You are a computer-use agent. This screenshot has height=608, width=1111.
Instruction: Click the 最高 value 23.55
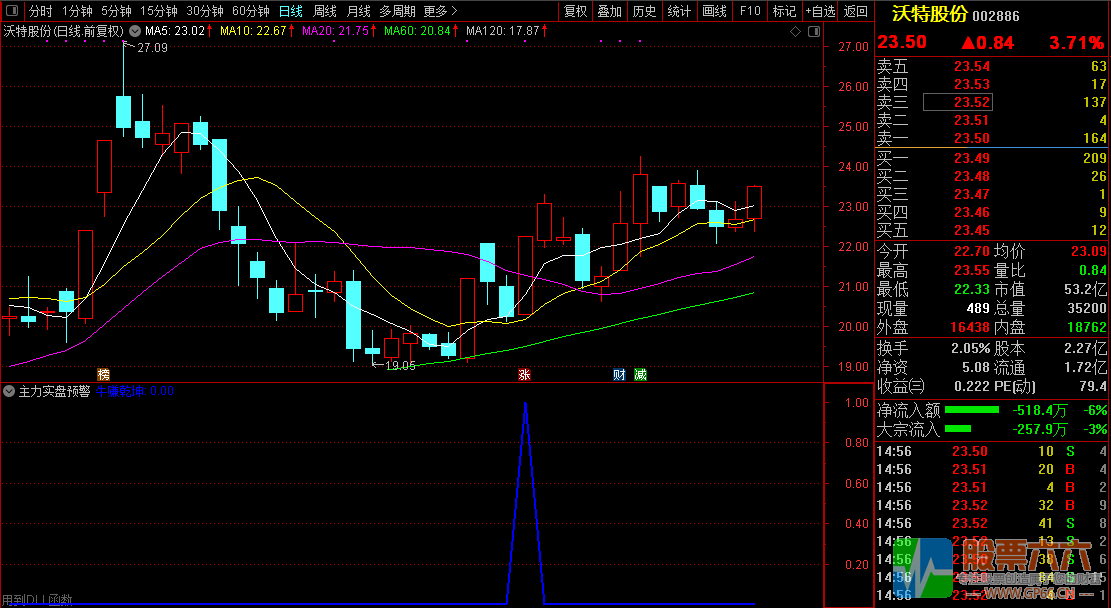coord(971,271)
